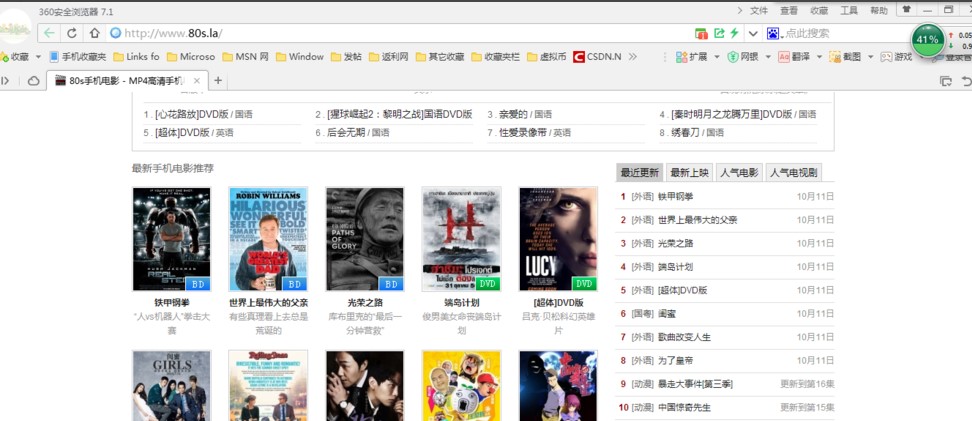Click the restore closed tab undo icon

pyautogui.click(x=966, y=81)
